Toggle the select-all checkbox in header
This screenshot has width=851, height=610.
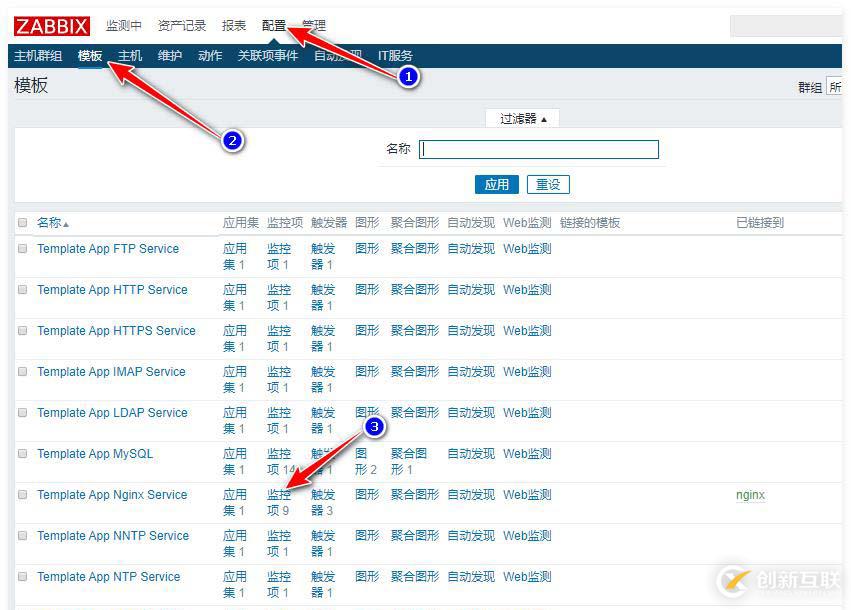click(22, 223)
